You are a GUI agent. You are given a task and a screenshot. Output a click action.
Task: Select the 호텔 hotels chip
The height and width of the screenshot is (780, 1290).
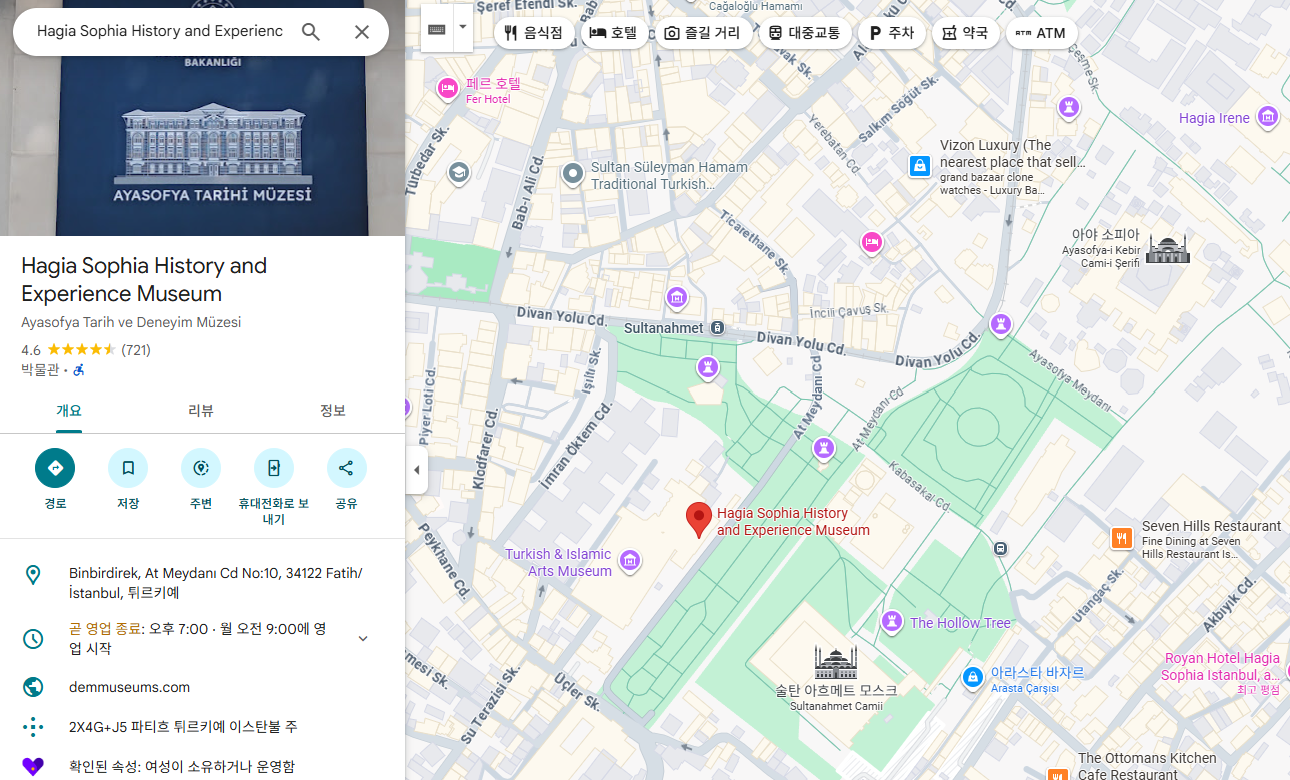point(614,33)
